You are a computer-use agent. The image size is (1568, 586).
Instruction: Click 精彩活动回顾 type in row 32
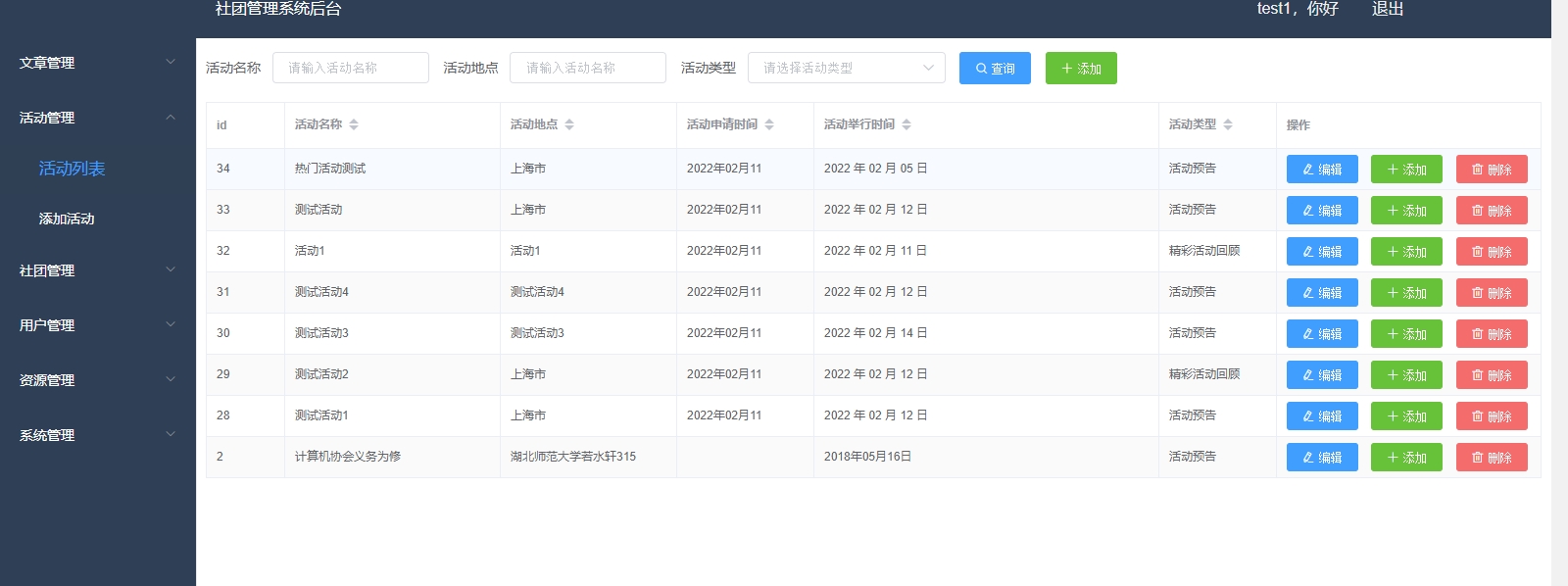point(1204,251)
